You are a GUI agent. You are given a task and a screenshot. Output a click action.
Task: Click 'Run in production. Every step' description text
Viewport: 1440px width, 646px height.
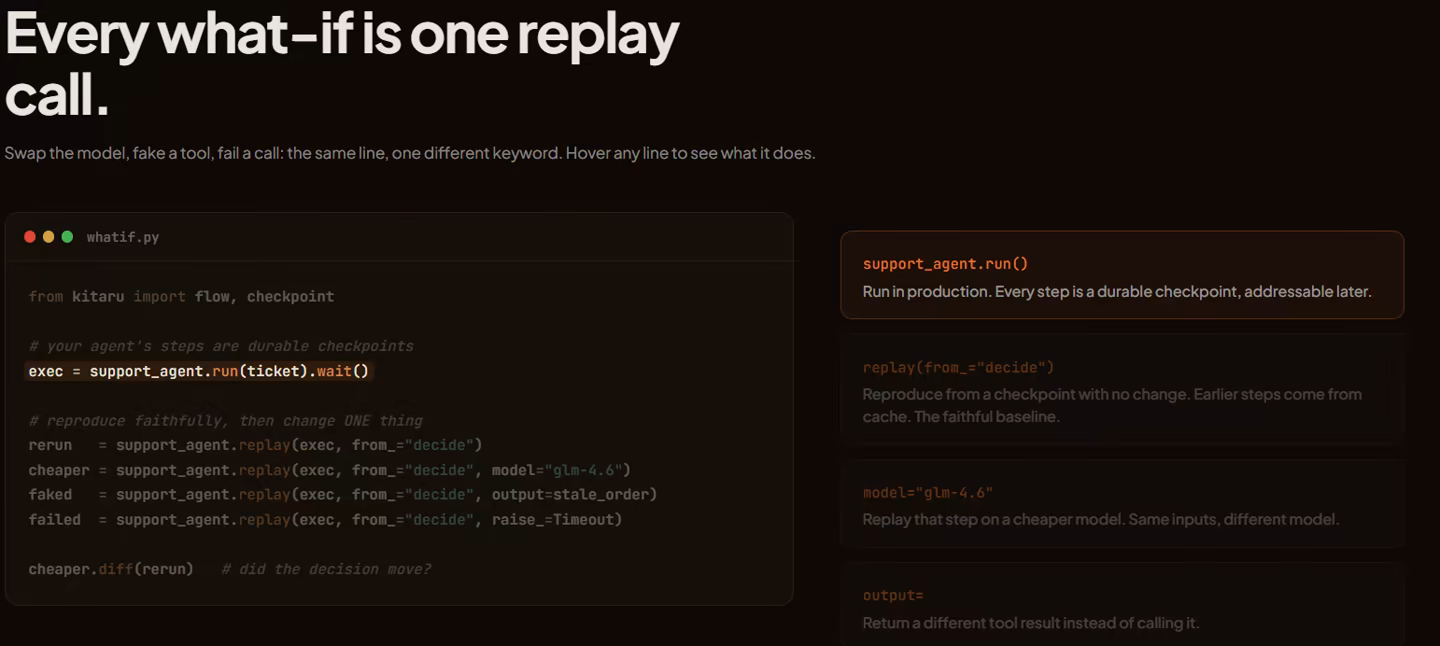pos(1117,291)
